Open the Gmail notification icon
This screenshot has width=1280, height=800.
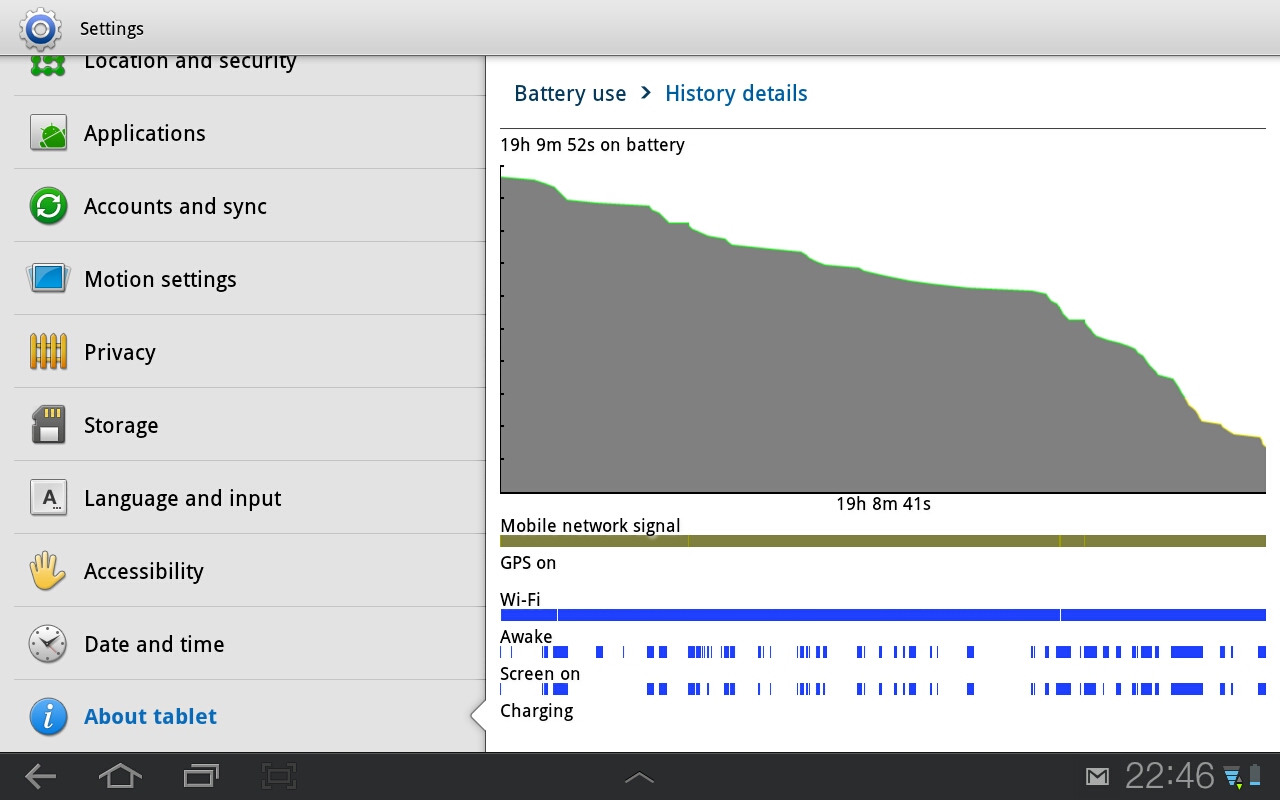tap(1098, 777)
